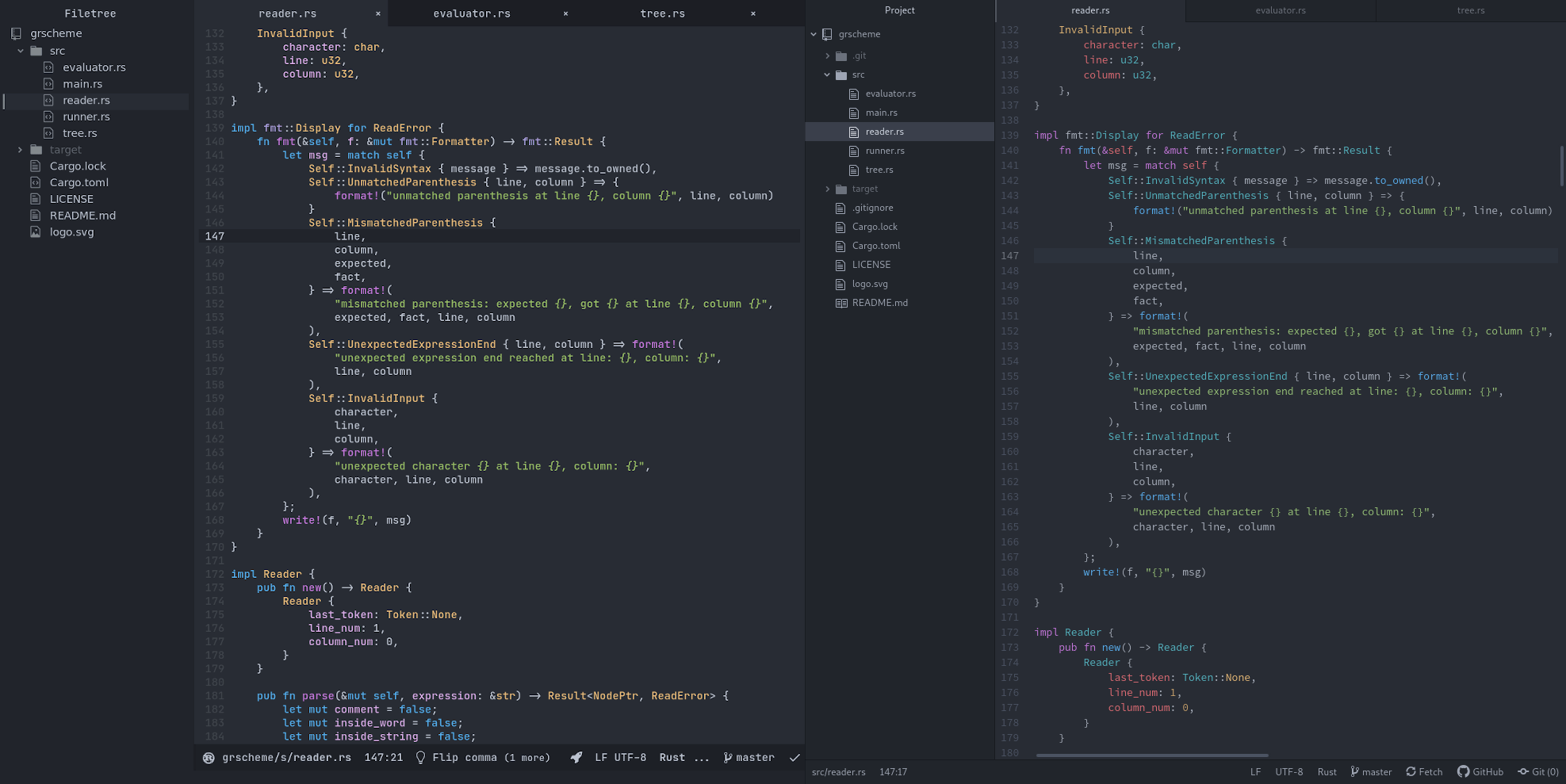Click the master branch button in the right status bar
The height and width of the screenshot is (784, 1566).
coord(1371,772)
